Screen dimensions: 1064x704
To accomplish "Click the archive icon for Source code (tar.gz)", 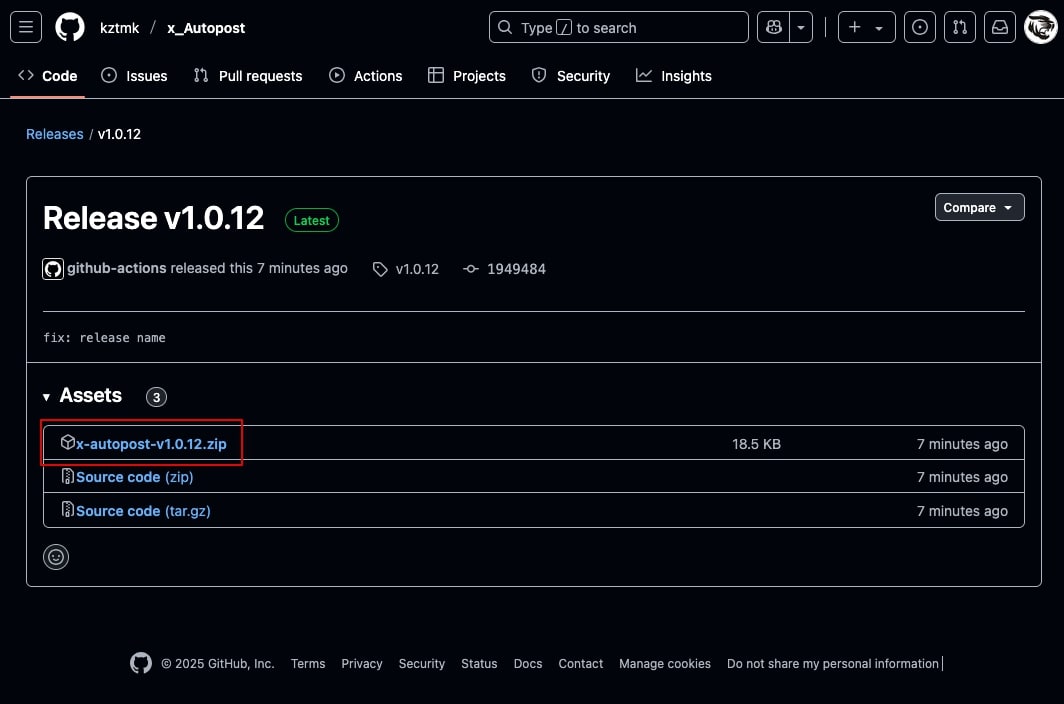I will click(x=67, y=509).
